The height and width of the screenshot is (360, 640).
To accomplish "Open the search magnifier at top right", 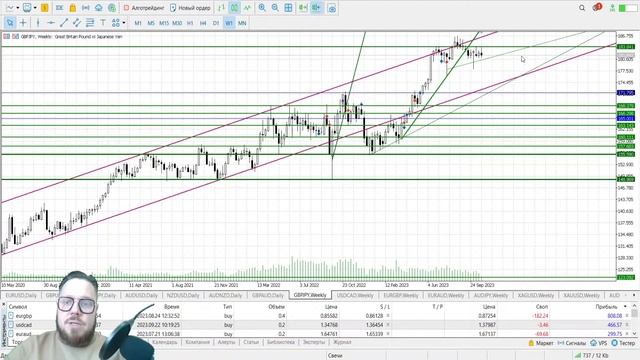I will (x=582, y=8).
